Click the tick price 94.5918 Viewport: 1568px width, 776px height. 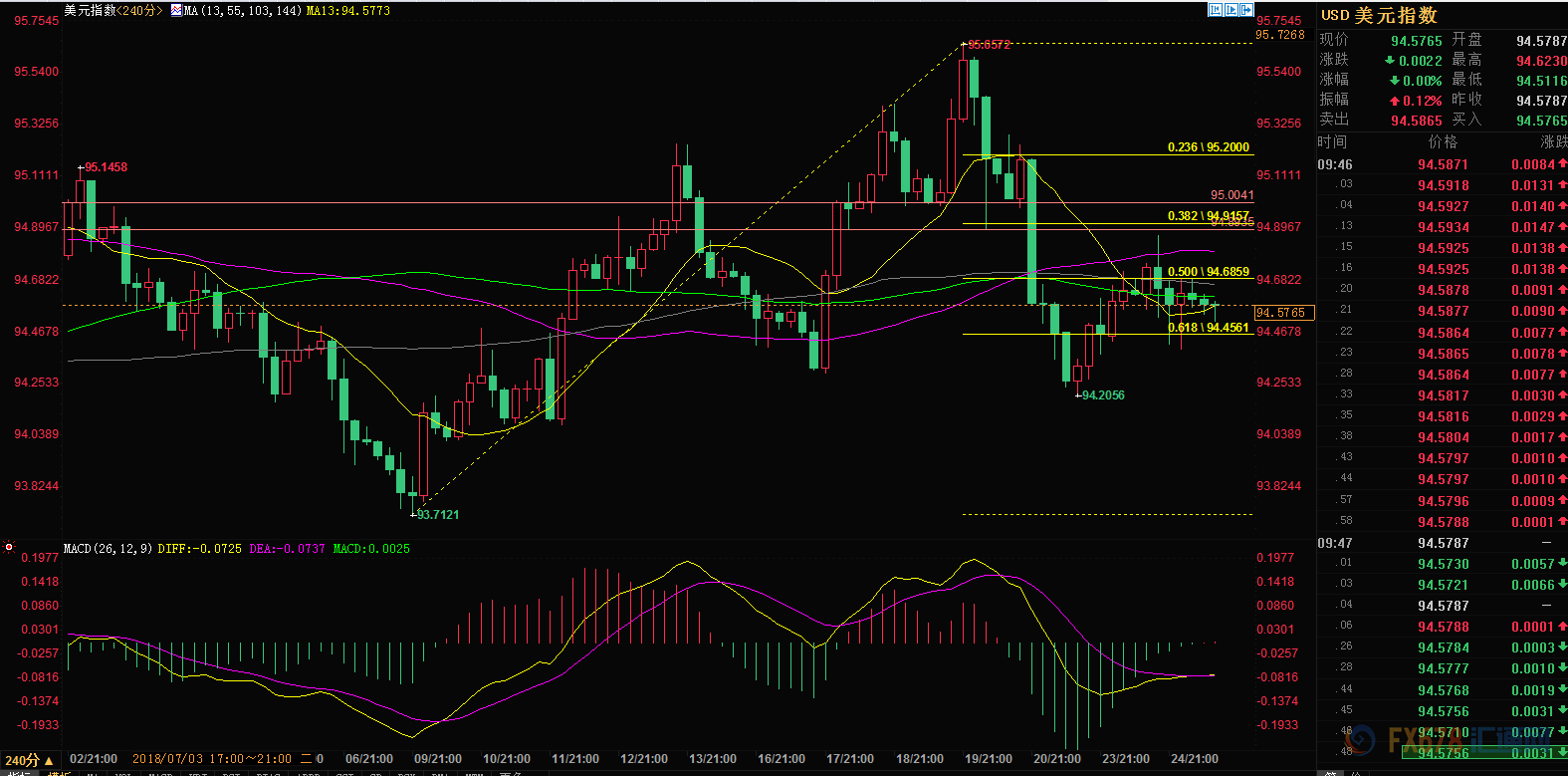click(1443, 185)
